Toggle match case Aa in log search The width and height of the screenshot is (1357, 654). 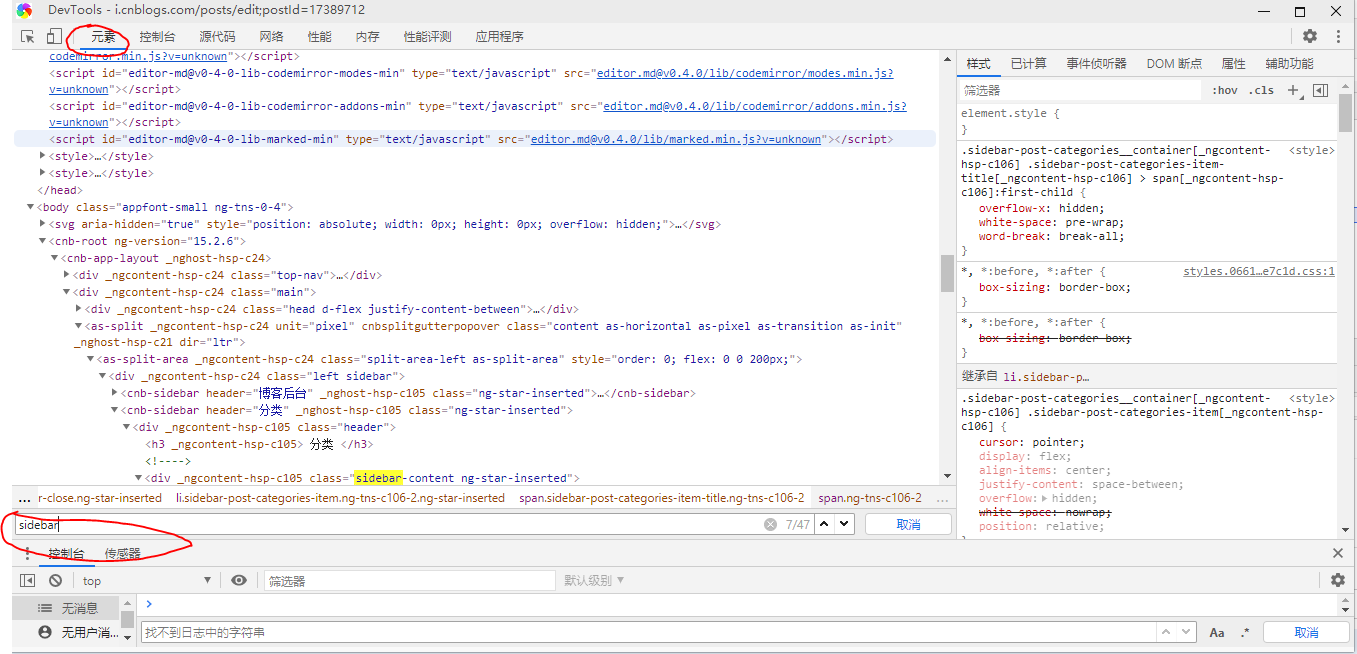tap(1217, 632)
